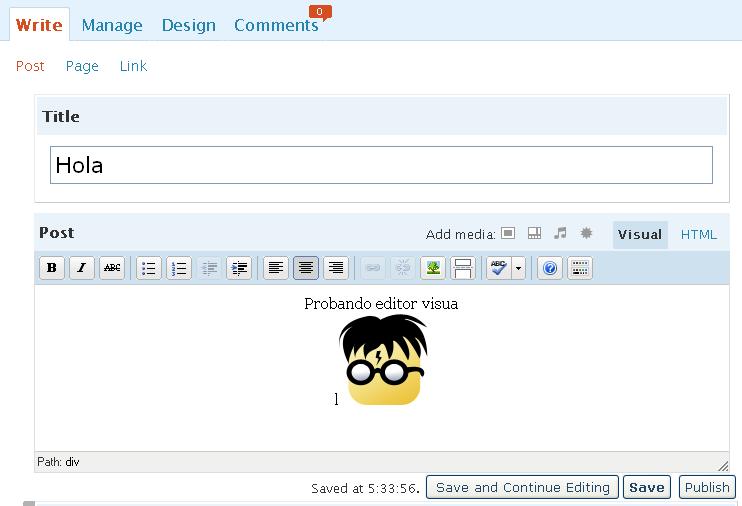742x506 pixels.
Task: Insert the More tag break
Action: click(x=462, y=268)
